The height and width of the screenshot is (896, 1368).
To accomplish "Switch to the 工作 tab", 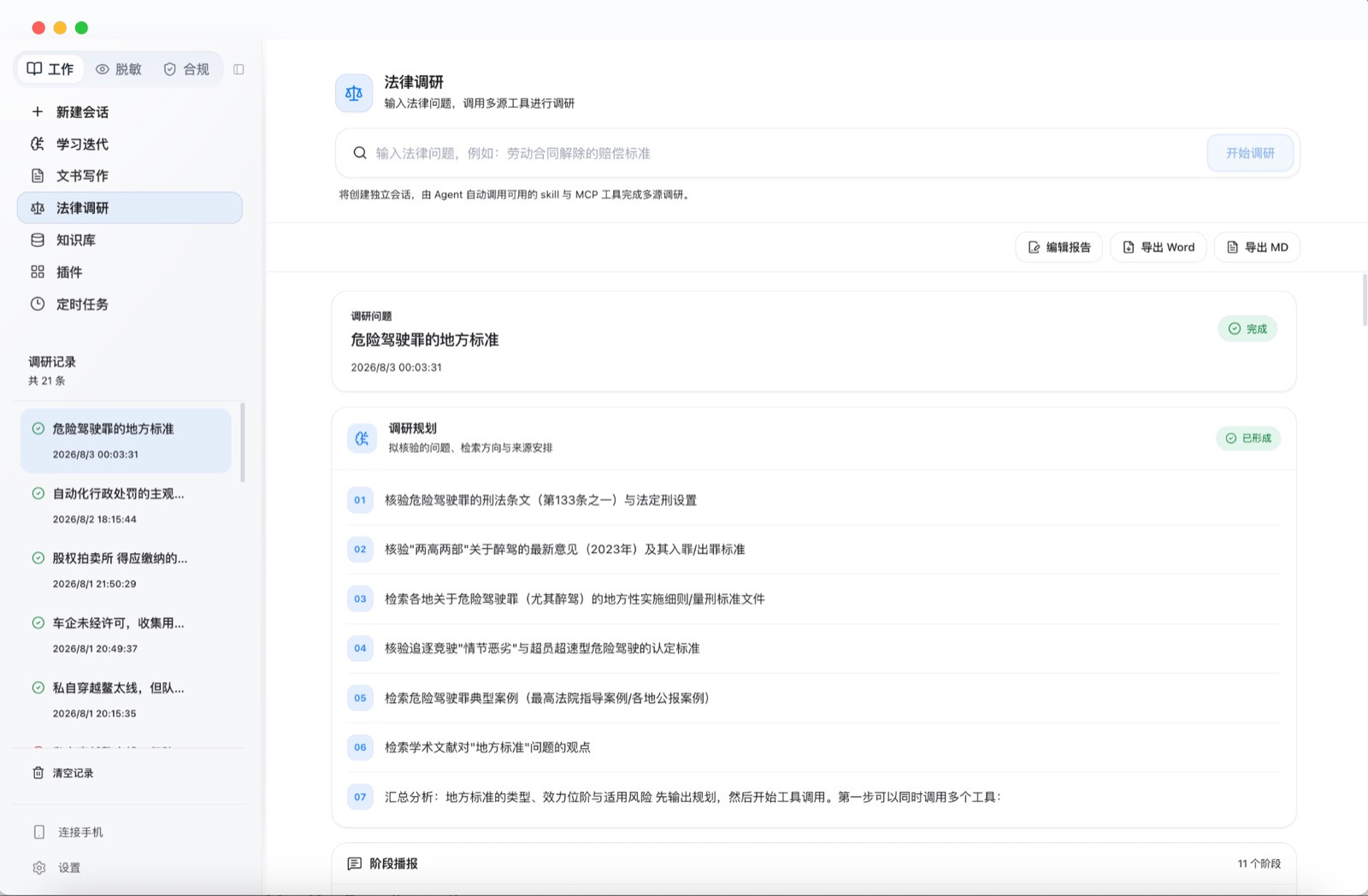I will coord(50,69).
